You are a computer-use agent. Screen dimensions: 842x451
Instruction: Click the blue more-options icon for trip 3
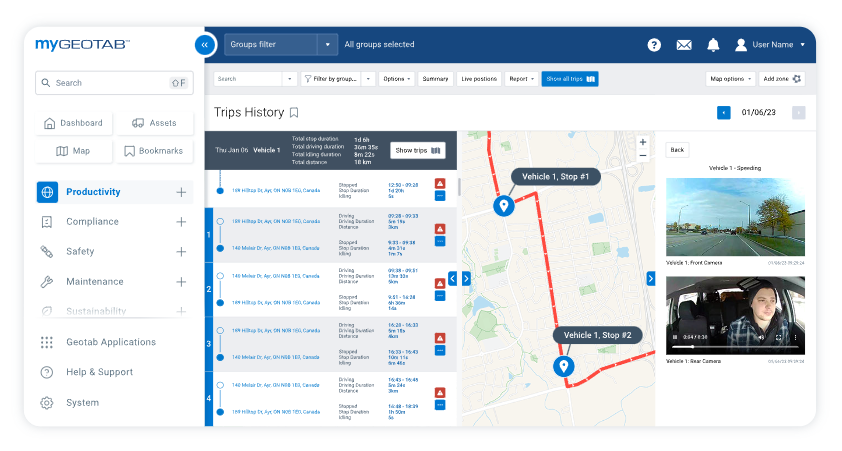[440, 351]
